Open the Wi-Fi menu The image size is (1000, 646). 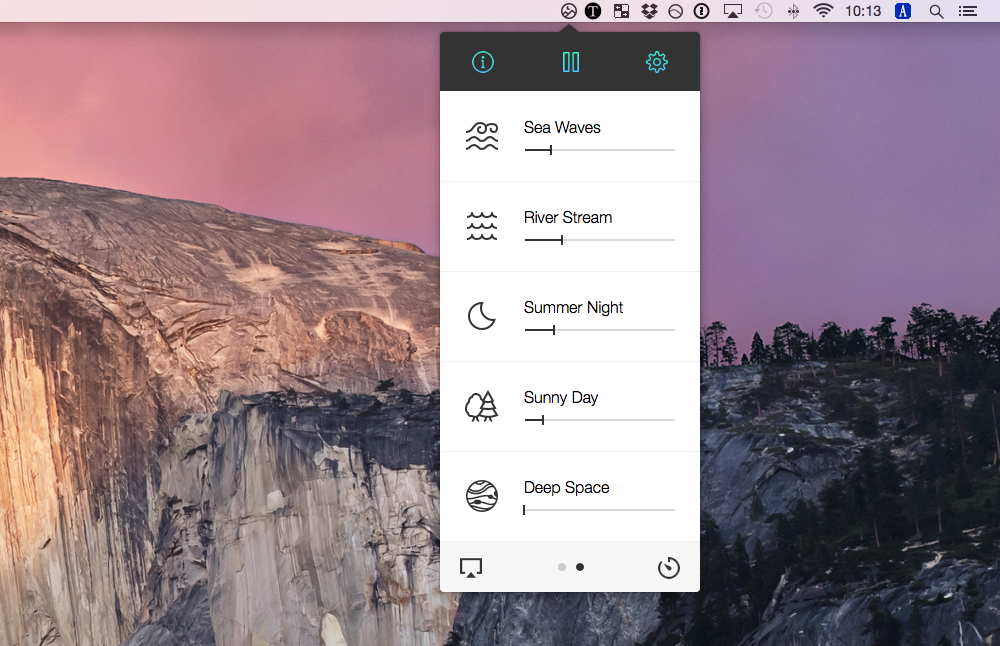coord(823,11)
